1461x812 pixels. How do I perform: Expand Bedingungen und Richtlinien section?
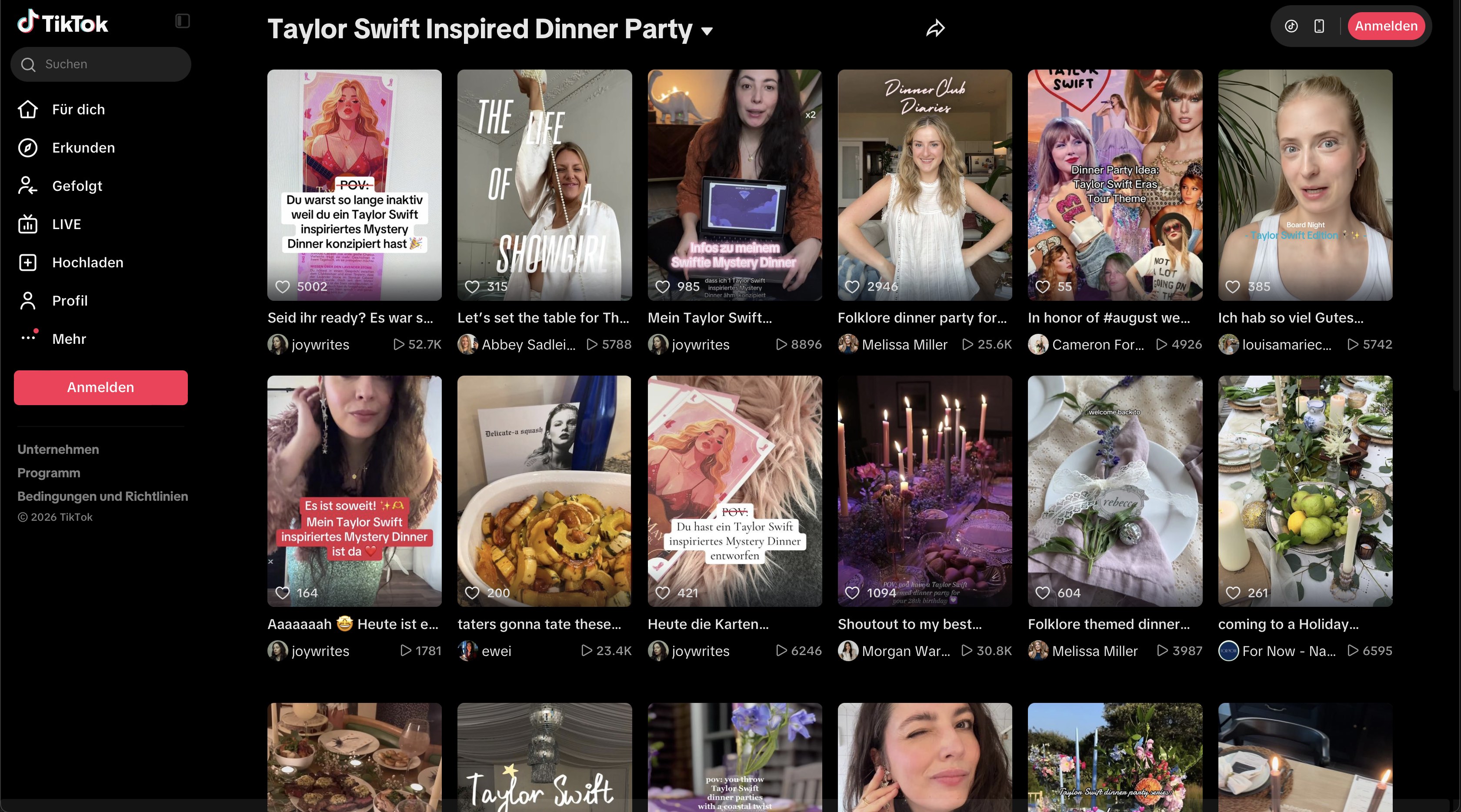[x=103, y=496]
